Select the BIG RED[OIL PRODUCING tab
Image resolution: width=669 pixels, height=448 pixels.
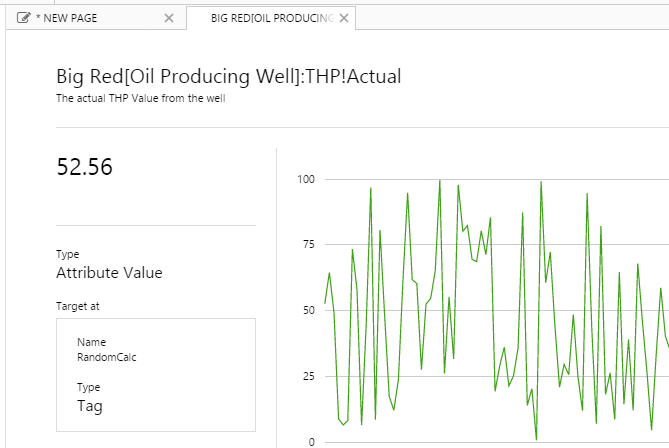tap(270, 18)
